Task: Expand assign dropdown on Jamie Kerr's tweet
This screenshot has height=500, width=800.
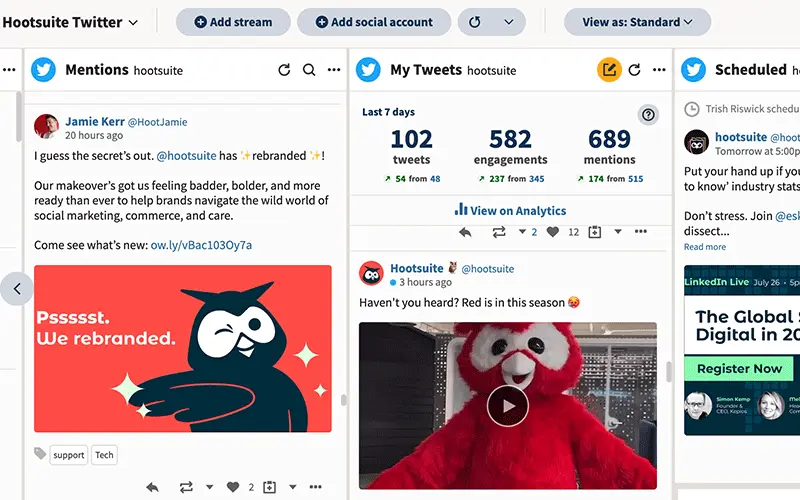Action: [292, 487]
